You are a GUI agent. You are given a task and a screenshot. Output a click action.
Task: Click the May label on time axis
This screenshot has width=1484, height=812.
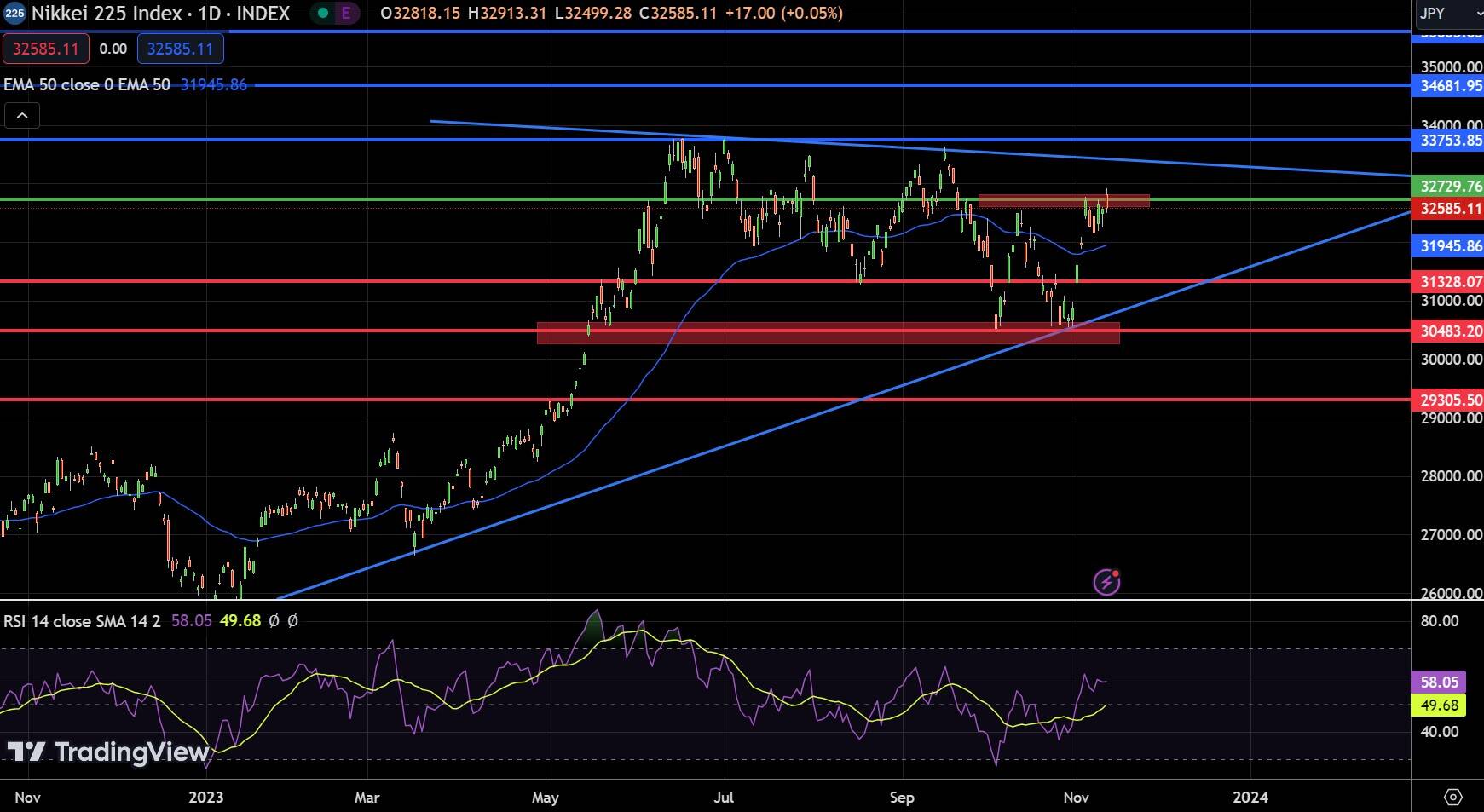545,798
